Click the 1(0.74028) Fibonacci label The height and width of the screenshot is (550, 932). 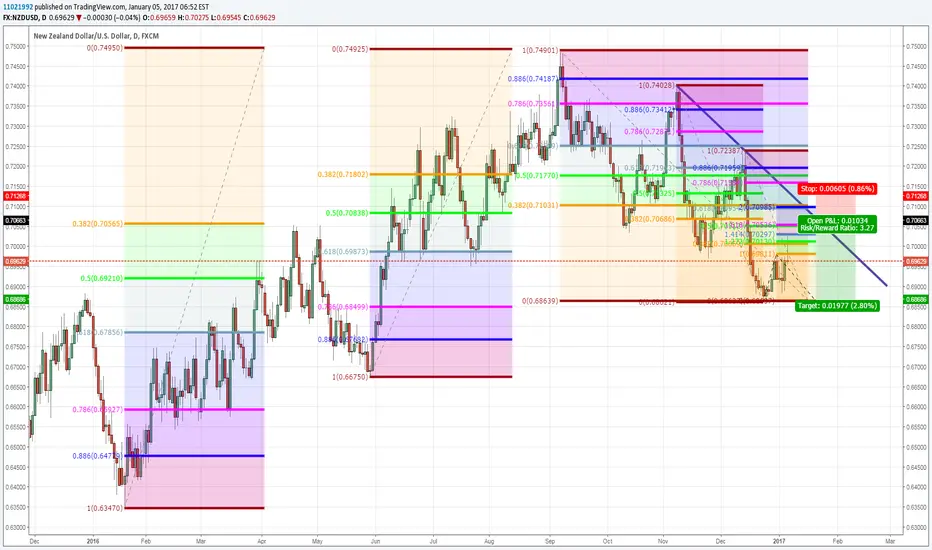657,86
